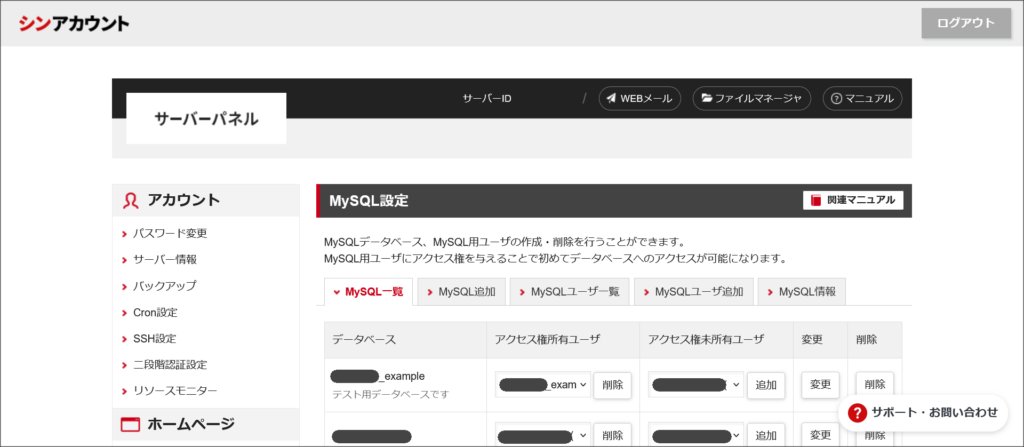1024x447 pixels.
Task: Log out with the ログアウト button
Action: click(966, 24)
